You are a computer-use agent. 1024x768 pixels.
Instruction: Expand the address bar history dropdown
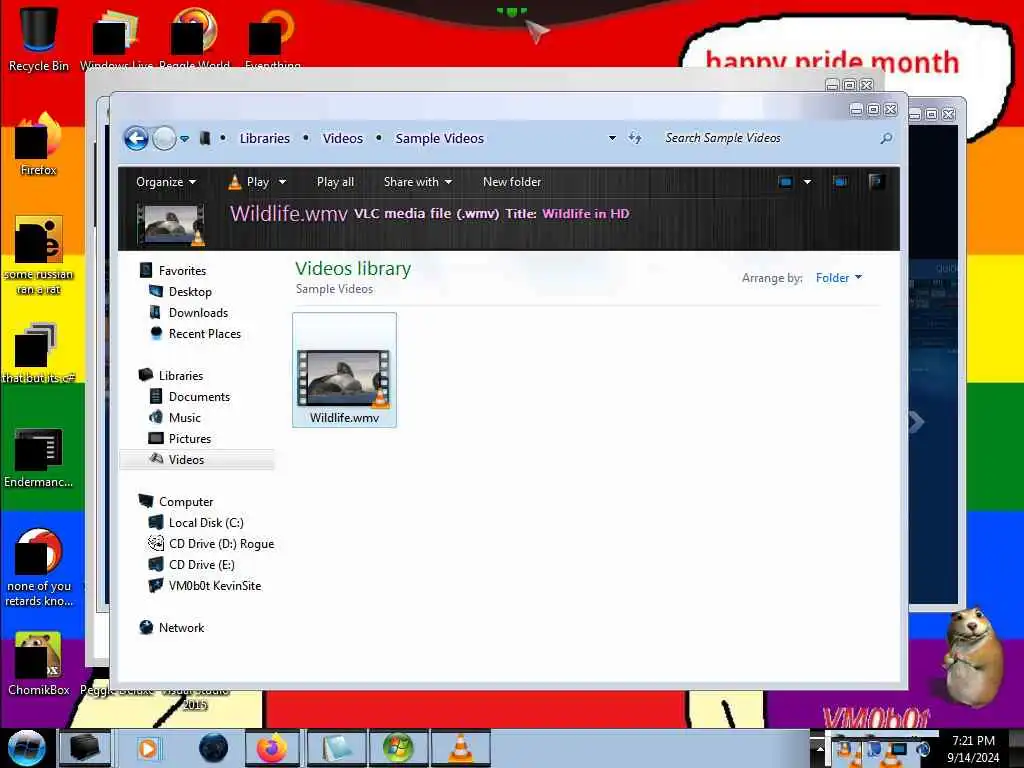tap(612, 138)
